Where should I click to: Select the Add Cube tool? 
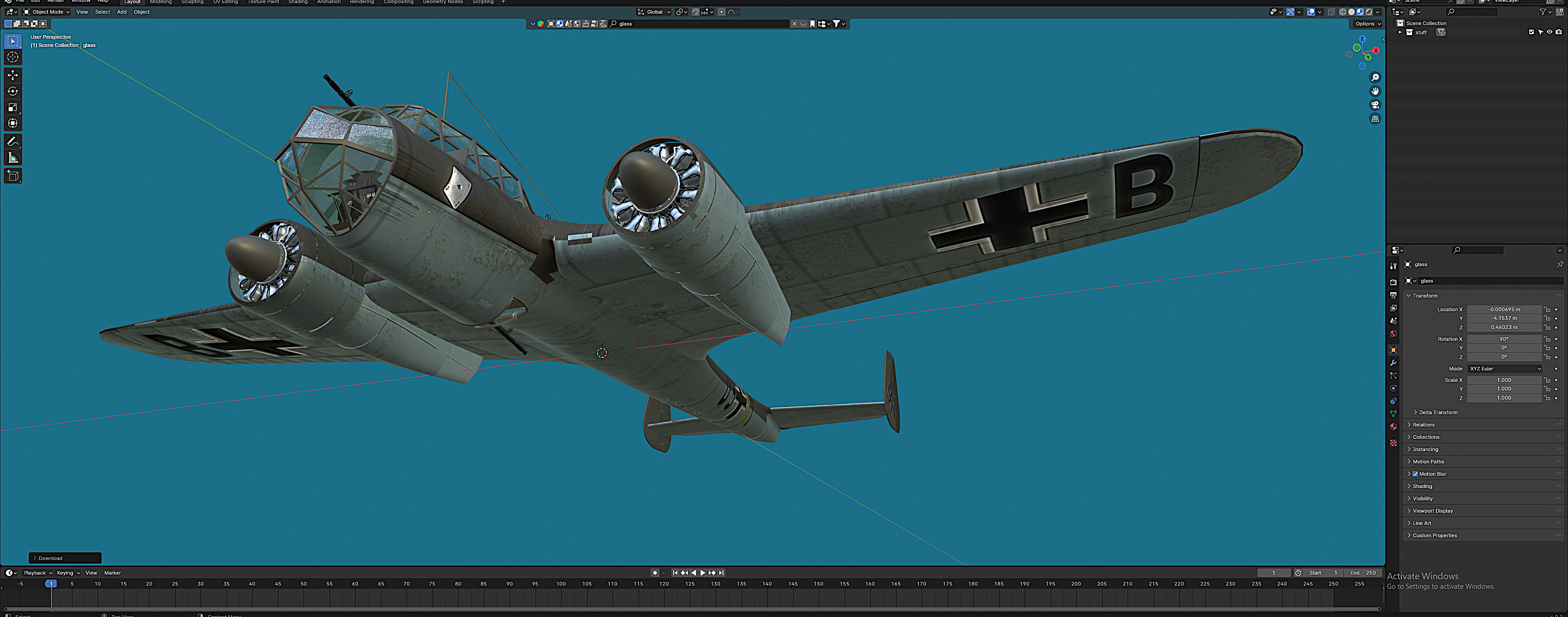point(13,176)
